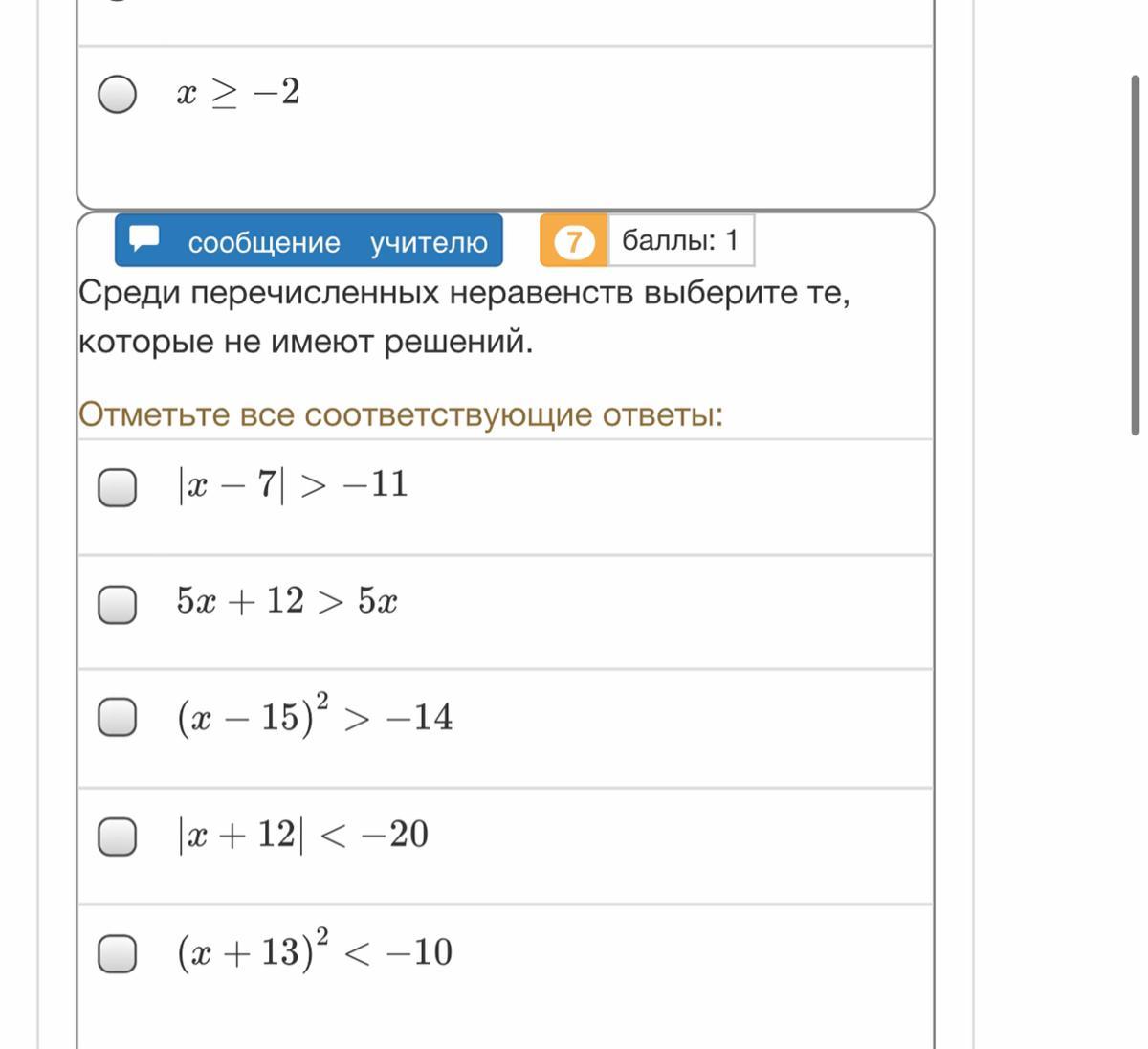Click the 'Отметьте все соответствующие ответы' instruction
This screenshot has width=1148, height=1049.
pos(401,415)
